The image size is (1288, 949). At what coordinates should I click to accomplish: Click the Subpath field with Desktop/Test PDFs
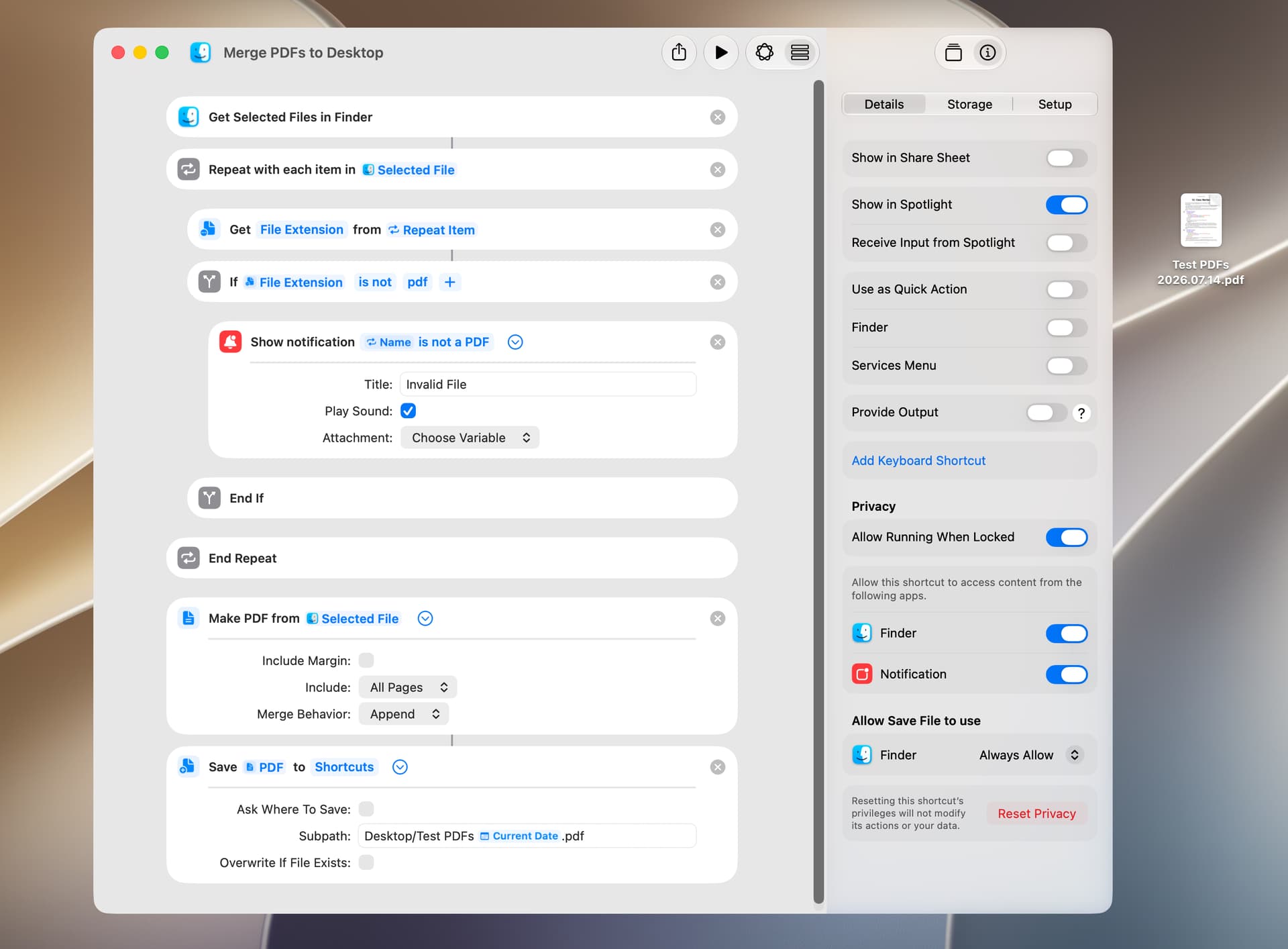tap(527, 836)
